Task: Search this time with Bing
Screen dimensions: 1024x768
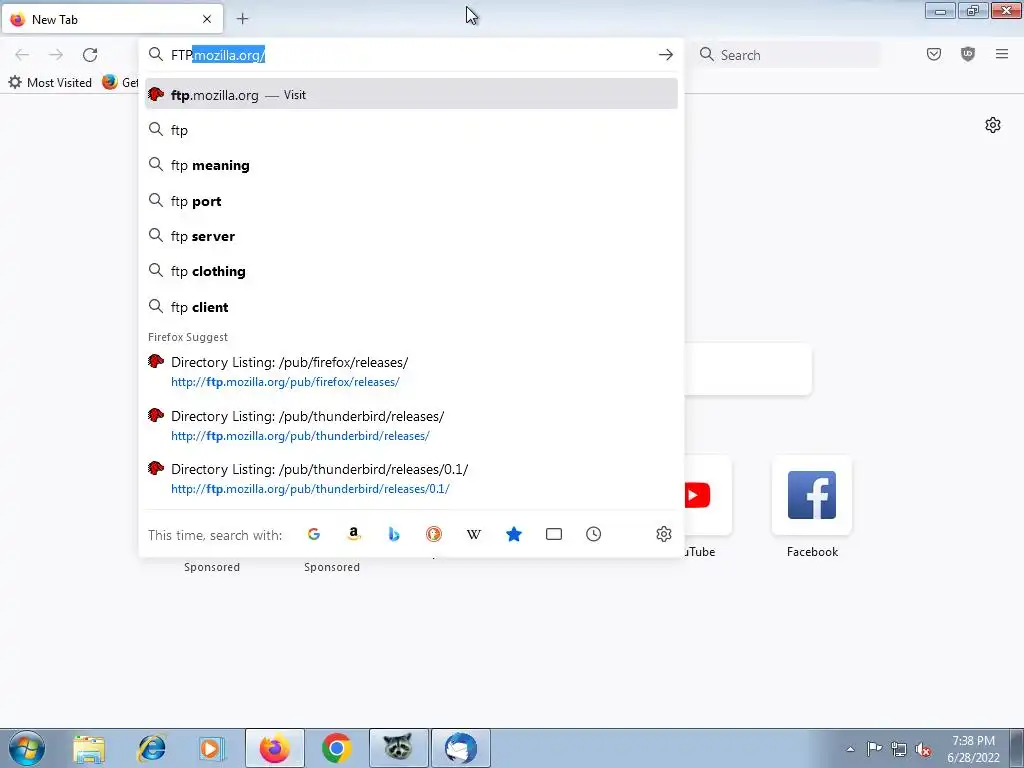Action: [394, 534]
